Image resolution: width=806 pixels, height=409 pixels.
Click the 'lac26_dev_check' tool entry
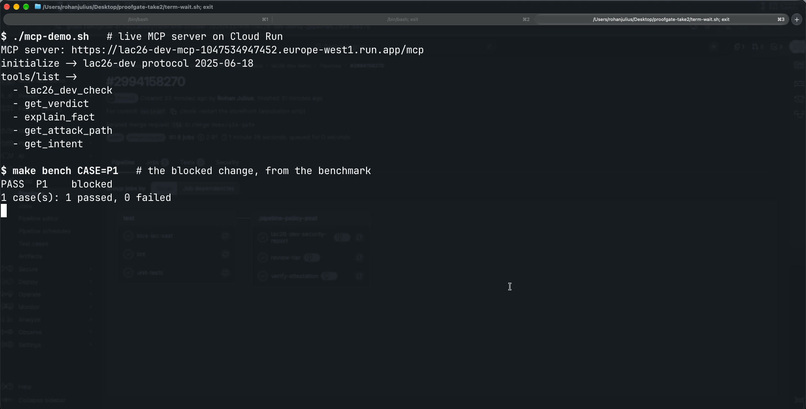coord(68,90)
